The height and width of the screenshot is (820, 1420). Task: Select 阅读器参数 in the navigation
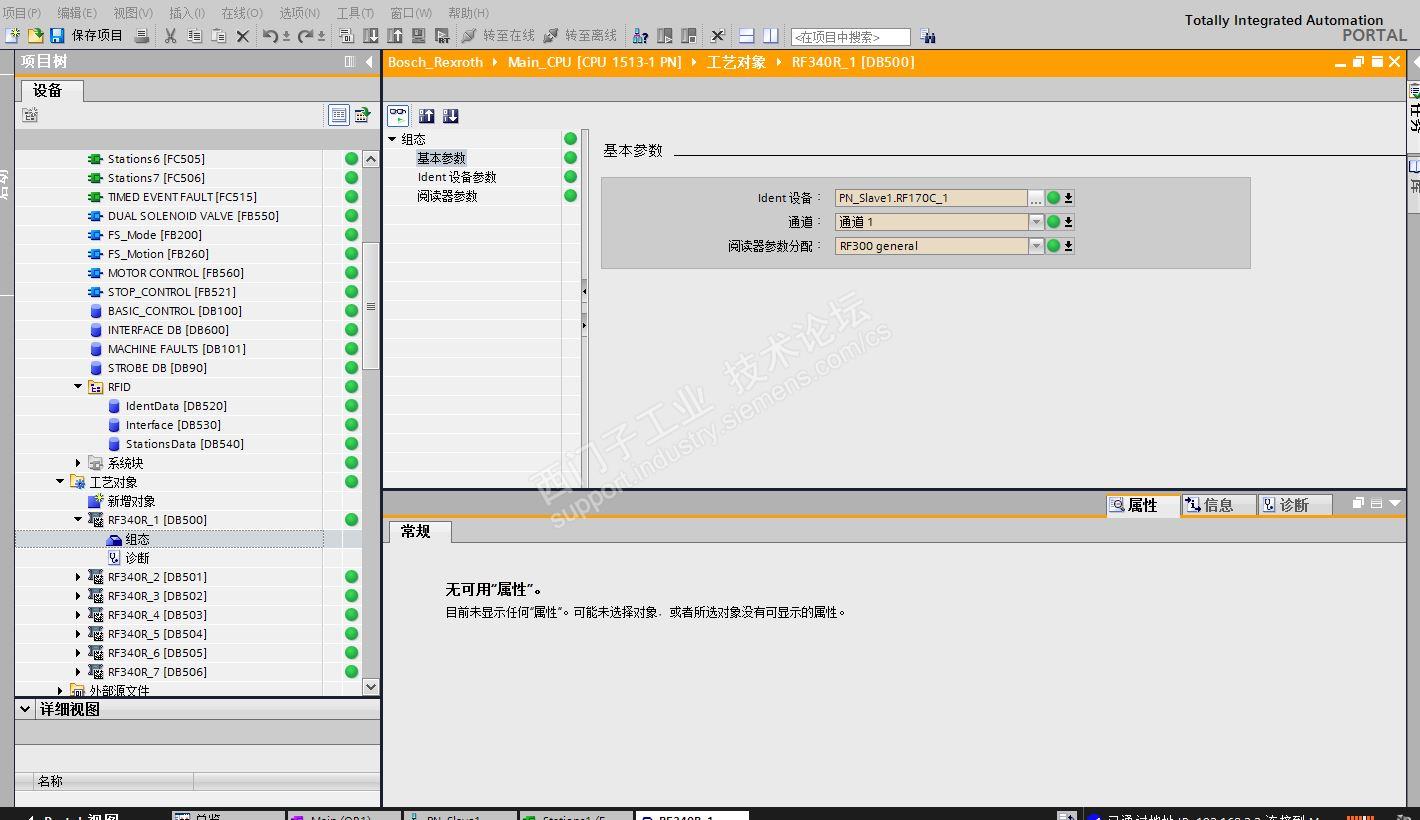click(x=447, y=196)
